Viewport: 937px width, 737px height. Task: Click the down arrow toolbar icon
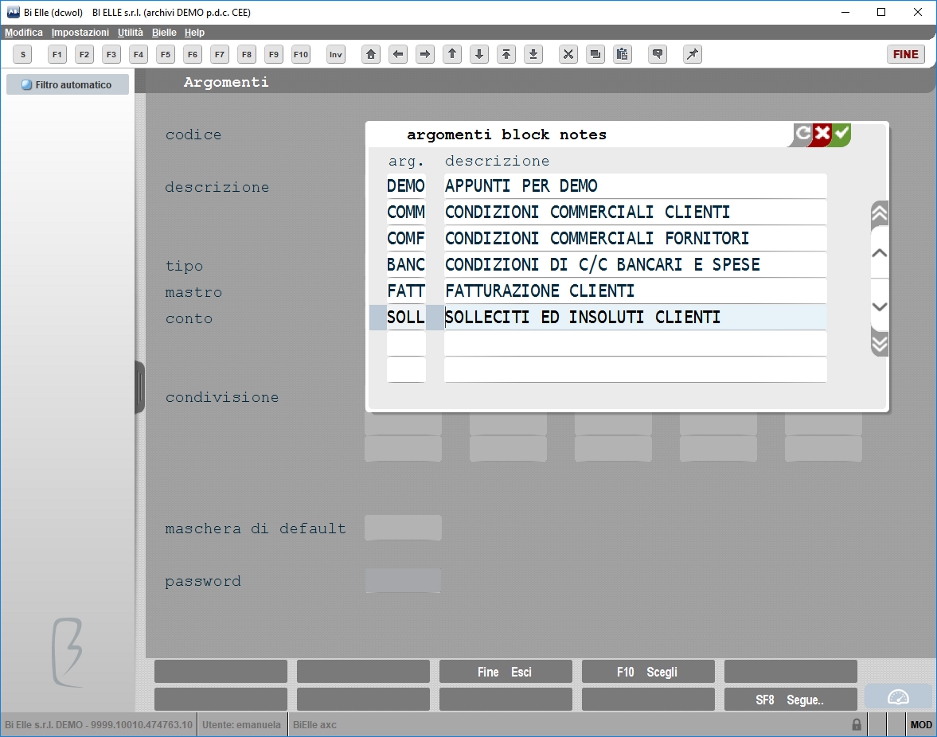coord(479,54)
